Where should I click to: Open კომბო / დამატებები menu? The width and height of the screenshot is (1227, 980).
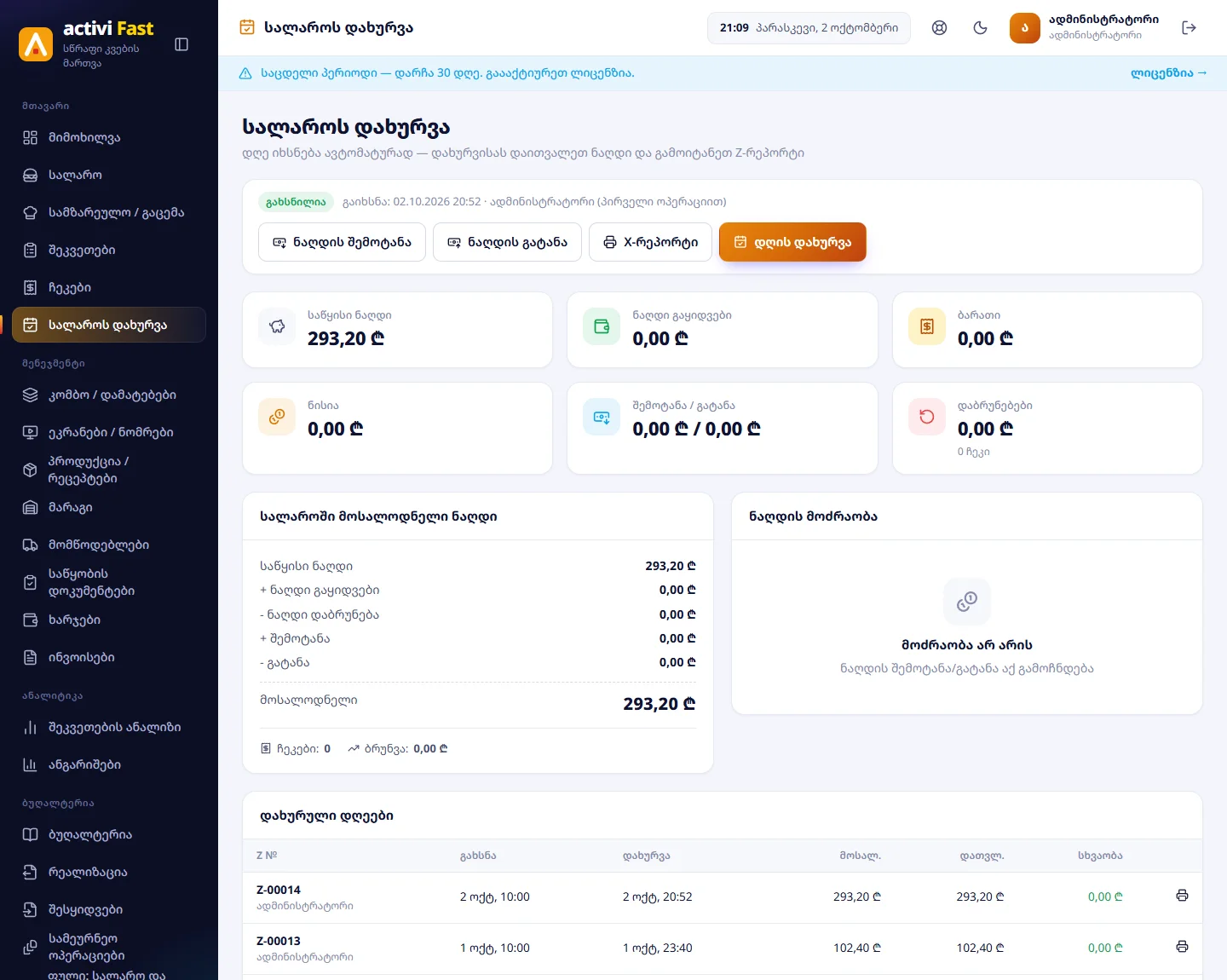(x=109, y=395)
